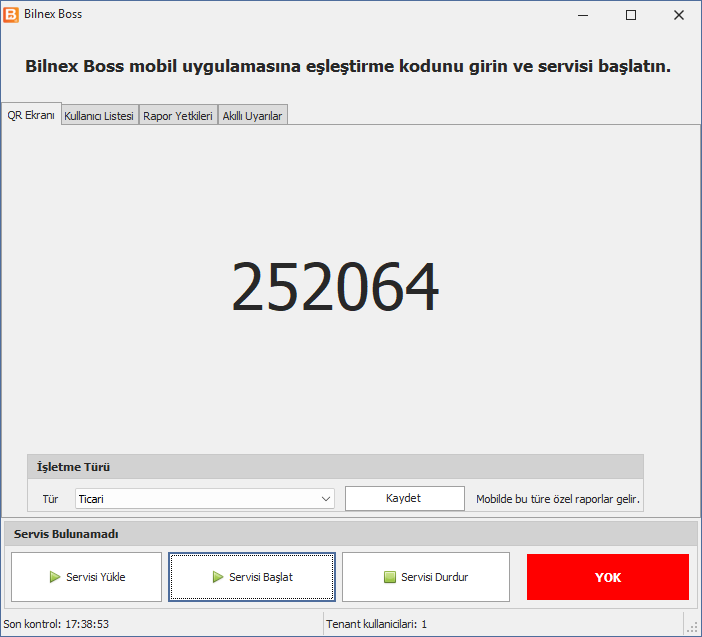Click the Bilnex Boss logo in the title bar
The width and height of the screenshot is (702, 637).
pyautogui.click(x=11, y=14)
